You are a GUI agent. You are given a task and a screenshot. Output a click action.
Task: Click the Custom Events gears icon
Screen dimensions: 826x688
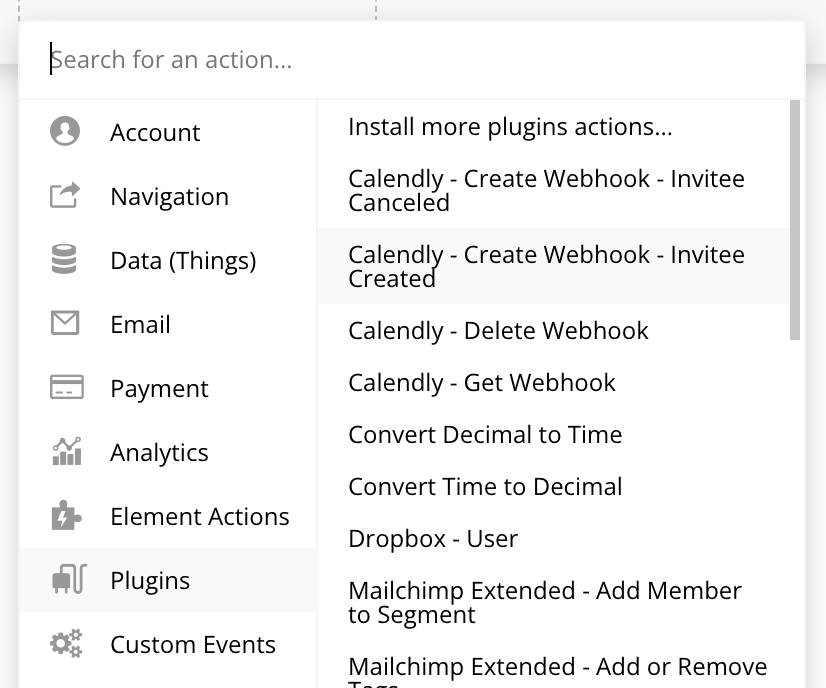click(x=66, y=643)
